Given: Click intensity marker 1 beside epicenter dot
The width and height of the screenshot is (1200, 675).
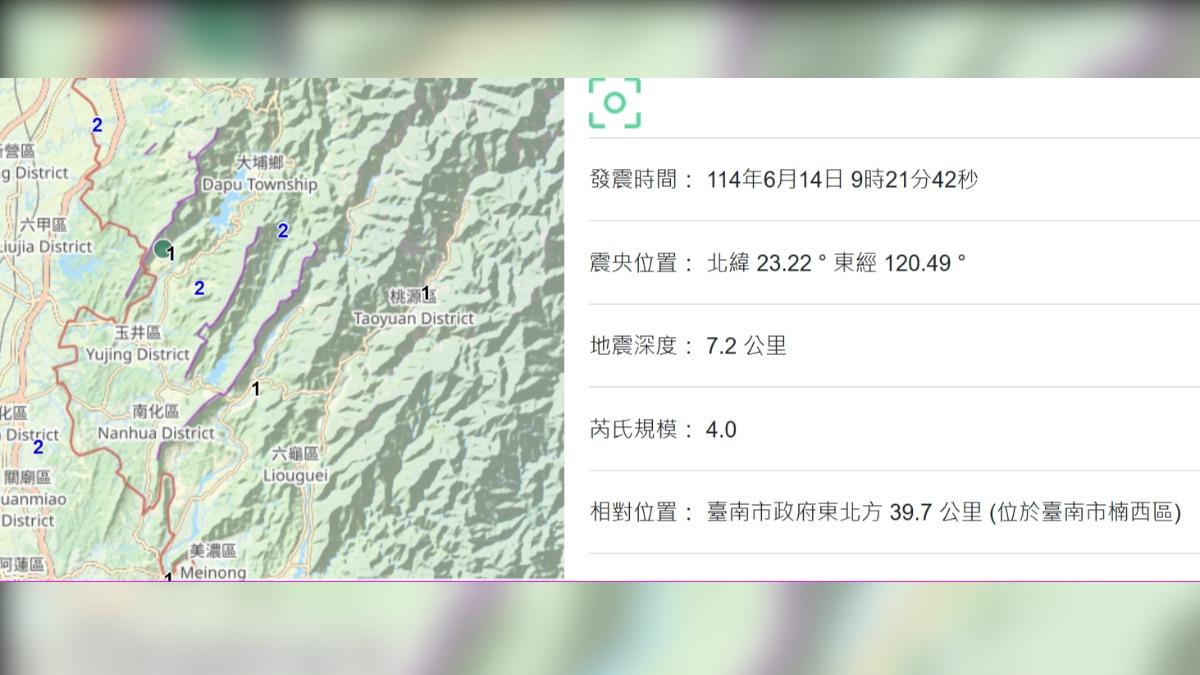Looking at the screenshot, I should [x=172, y=253].
